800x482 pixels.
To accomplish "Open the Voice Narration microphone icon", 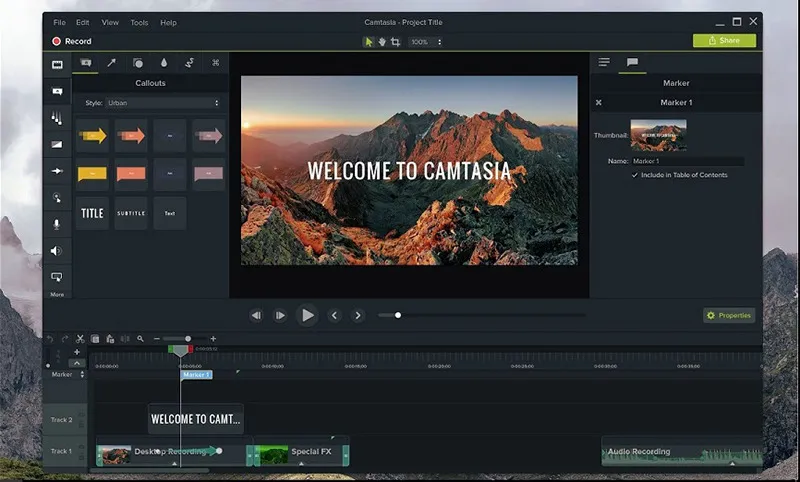I will 57,224.
